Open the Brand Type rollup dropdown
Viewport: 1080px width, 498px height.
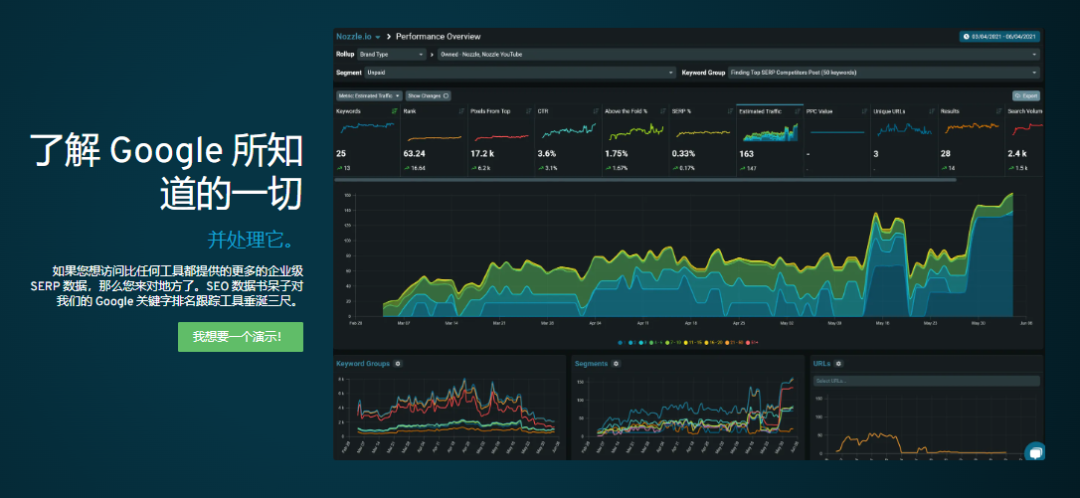tap(390, 54)
